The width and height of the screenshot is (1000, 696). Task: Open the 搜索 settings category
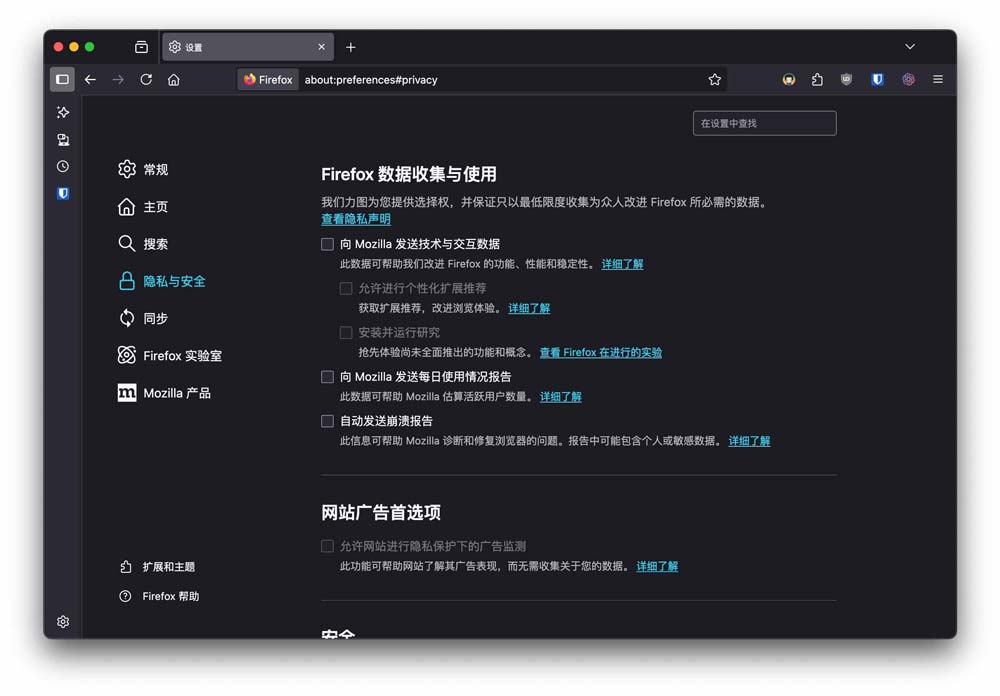143,244
